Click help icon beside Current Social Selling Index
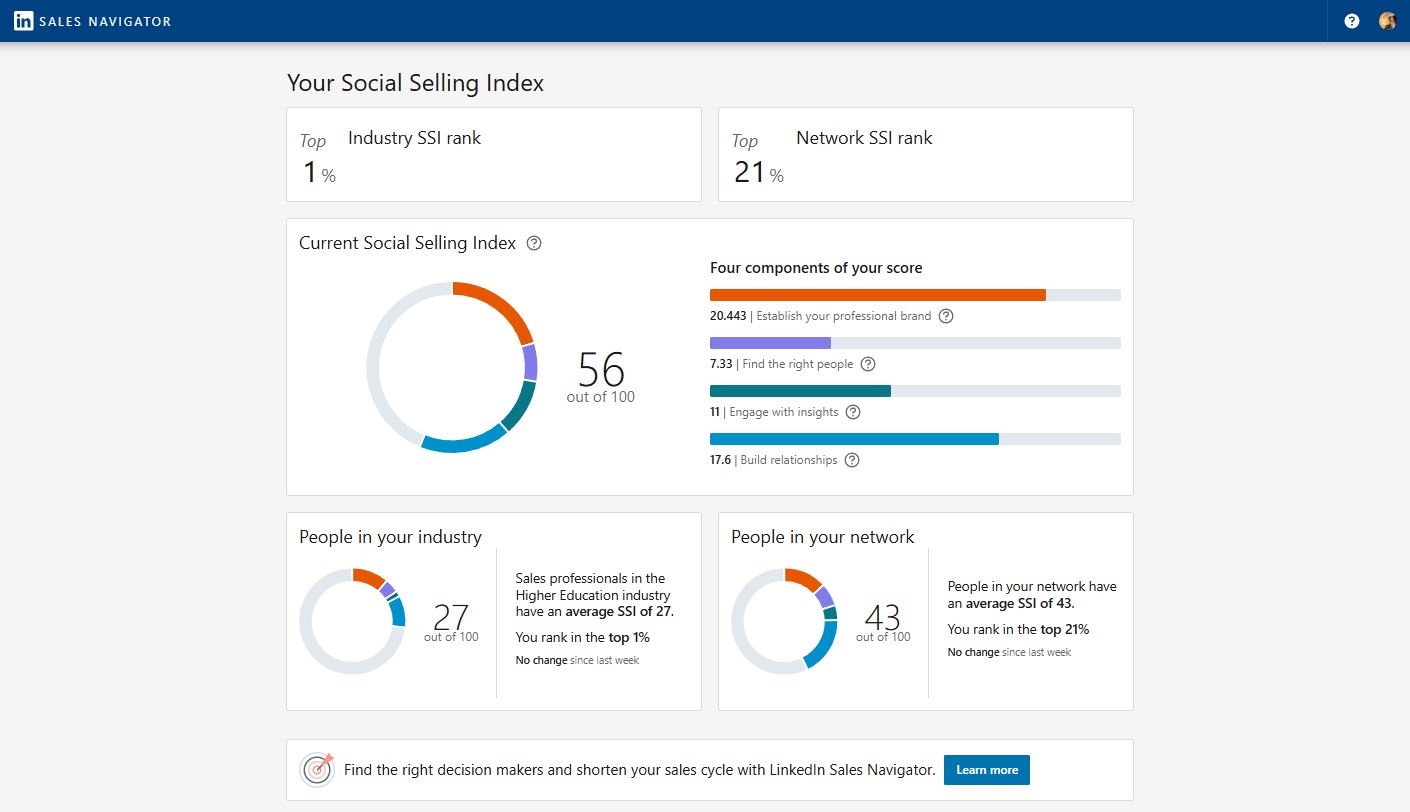Viewport: 1410px width, 812px height. pos(534,243)
